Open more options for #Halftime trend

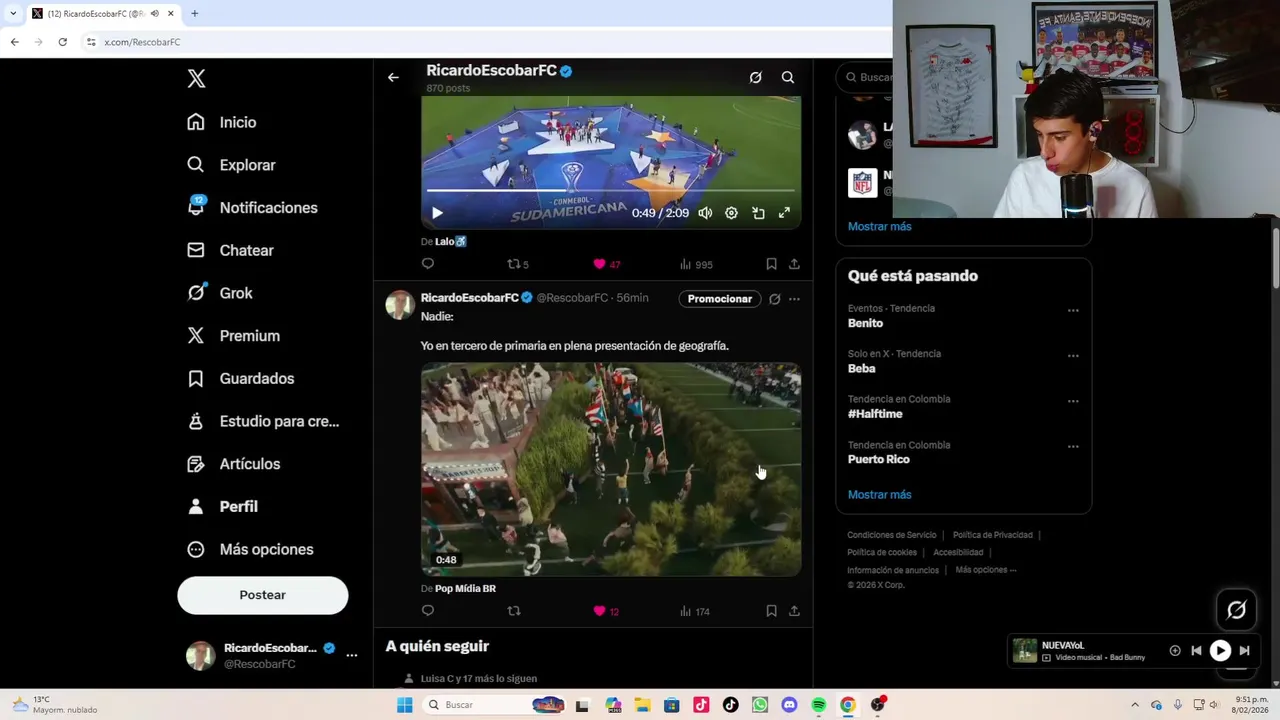[x=1073, y=401]
